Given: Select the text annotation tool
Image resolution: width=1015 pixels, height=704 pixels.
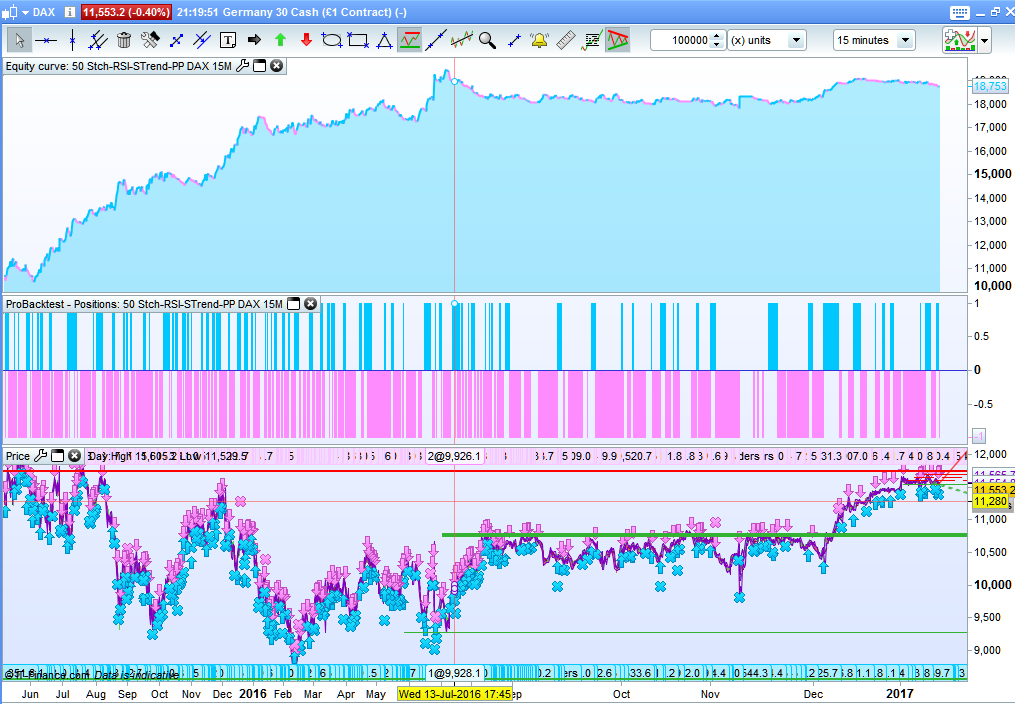Looking at the screenshot, I should pyautogui.click(x=228, y=40).
